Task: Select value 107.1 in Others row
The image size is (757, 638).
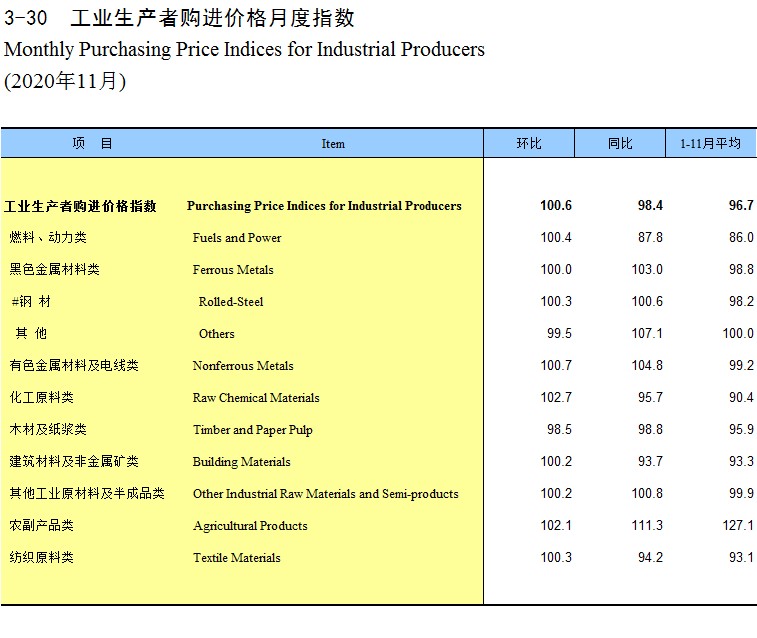Action: pos(647,333)
